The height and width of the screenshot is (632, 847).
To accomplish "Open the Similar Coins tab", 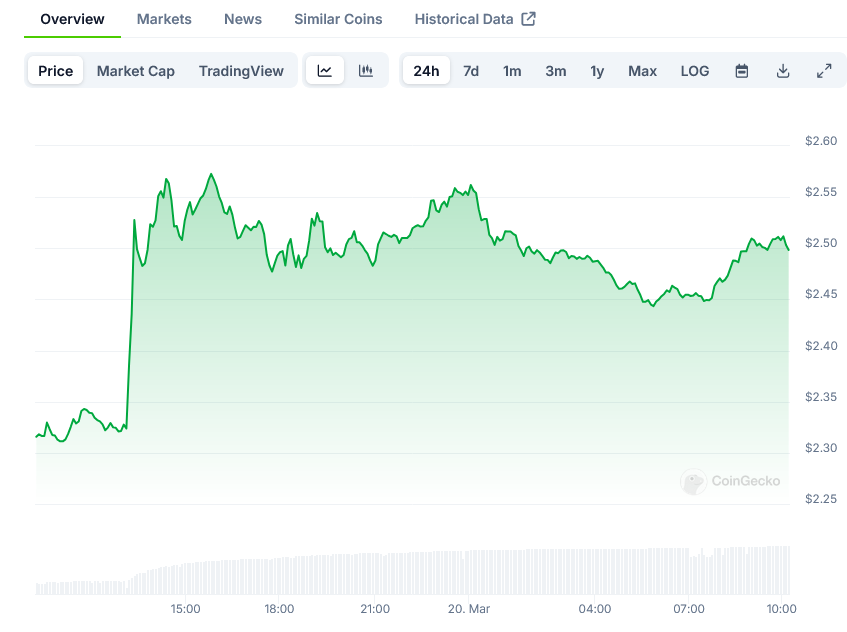I will coord(338,19).
